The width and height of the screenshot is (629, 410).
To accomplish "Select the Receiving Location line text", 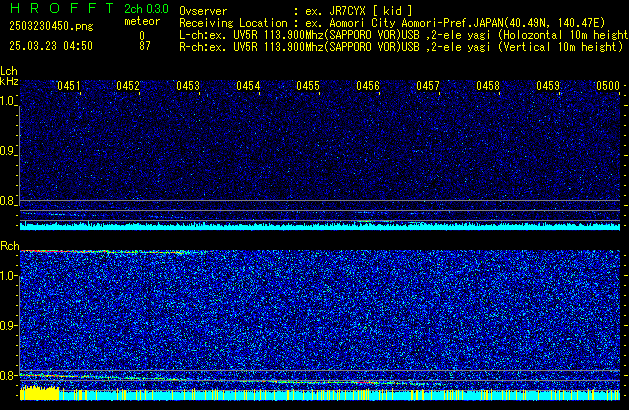I will click(x=392, y=23).
